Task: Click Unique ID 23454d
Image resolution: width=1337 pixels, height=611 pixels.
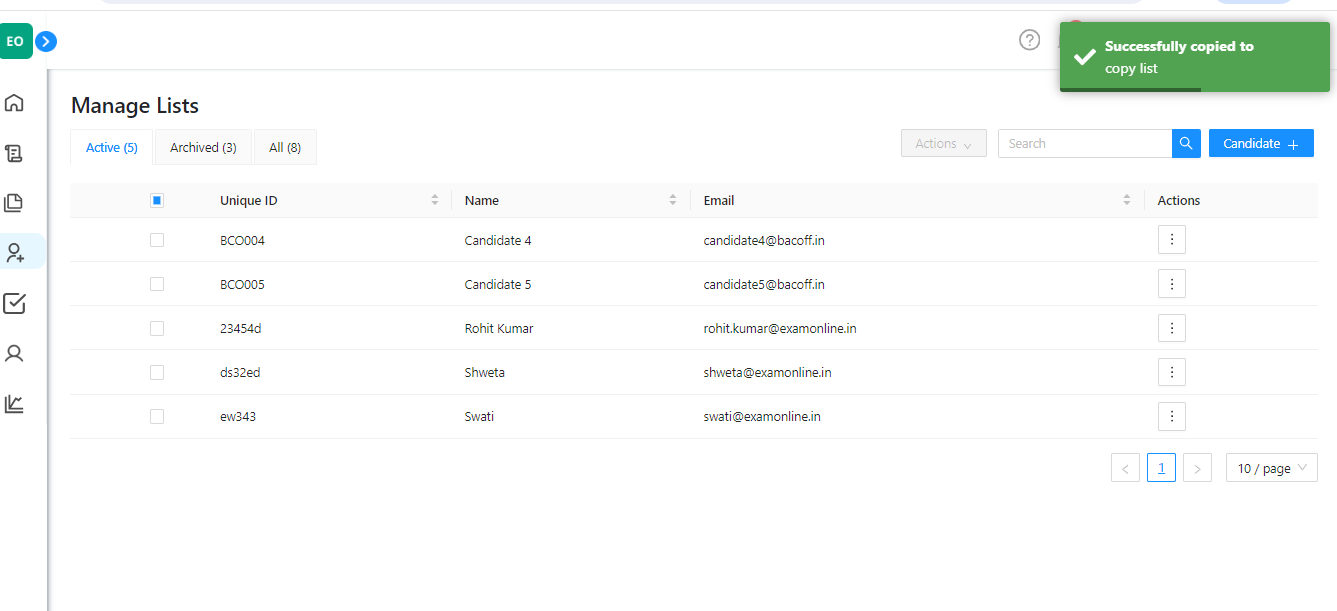Action: click(241, 328)
